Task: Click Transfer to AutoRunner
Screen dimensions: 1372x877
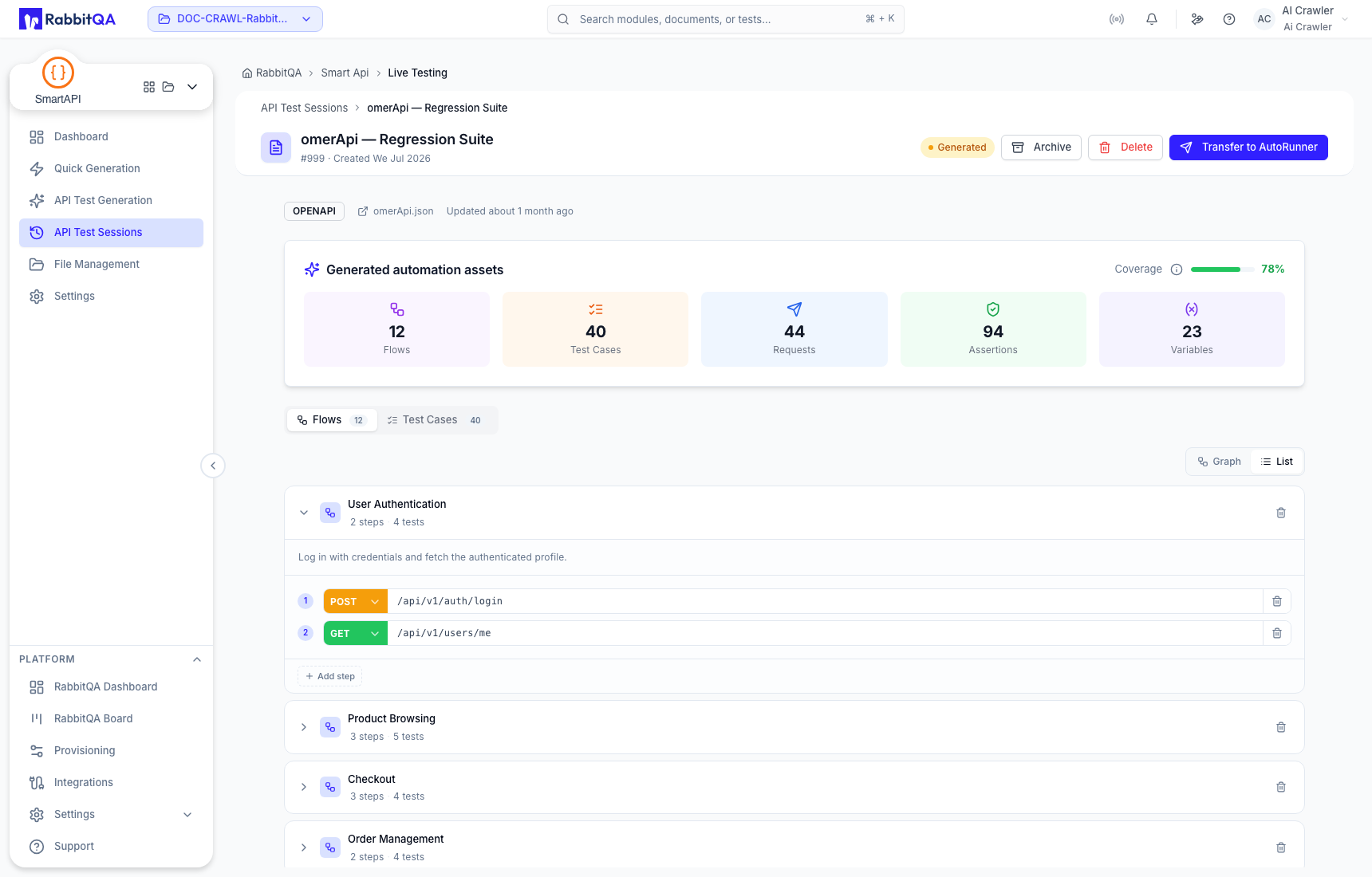Action: coord(1248,147)
